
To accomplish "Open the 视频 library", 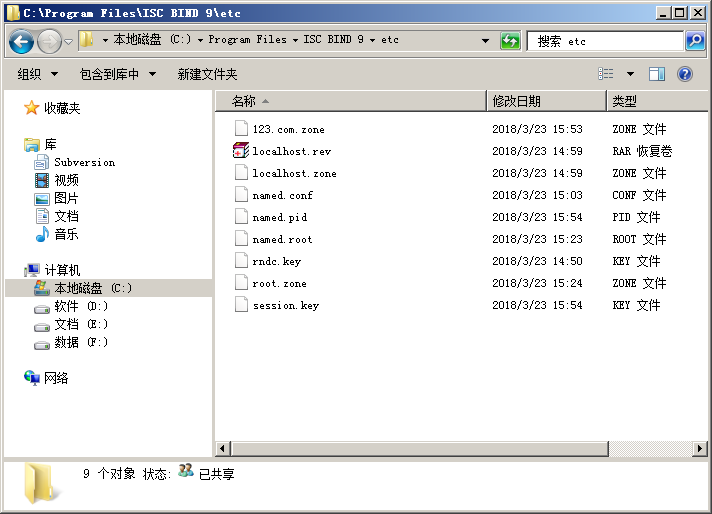I will point(66,180).
